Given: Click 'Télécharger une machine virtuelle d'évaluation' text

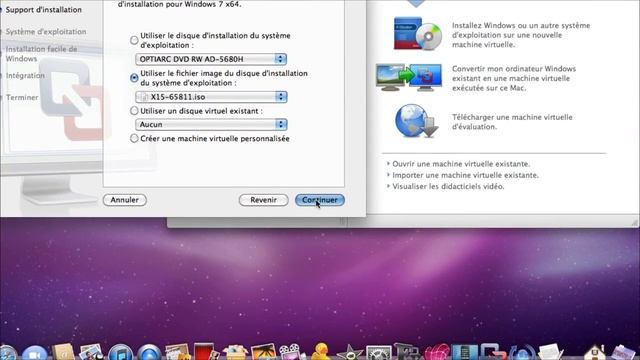Looking at the screenshot, I should [512, 122].
